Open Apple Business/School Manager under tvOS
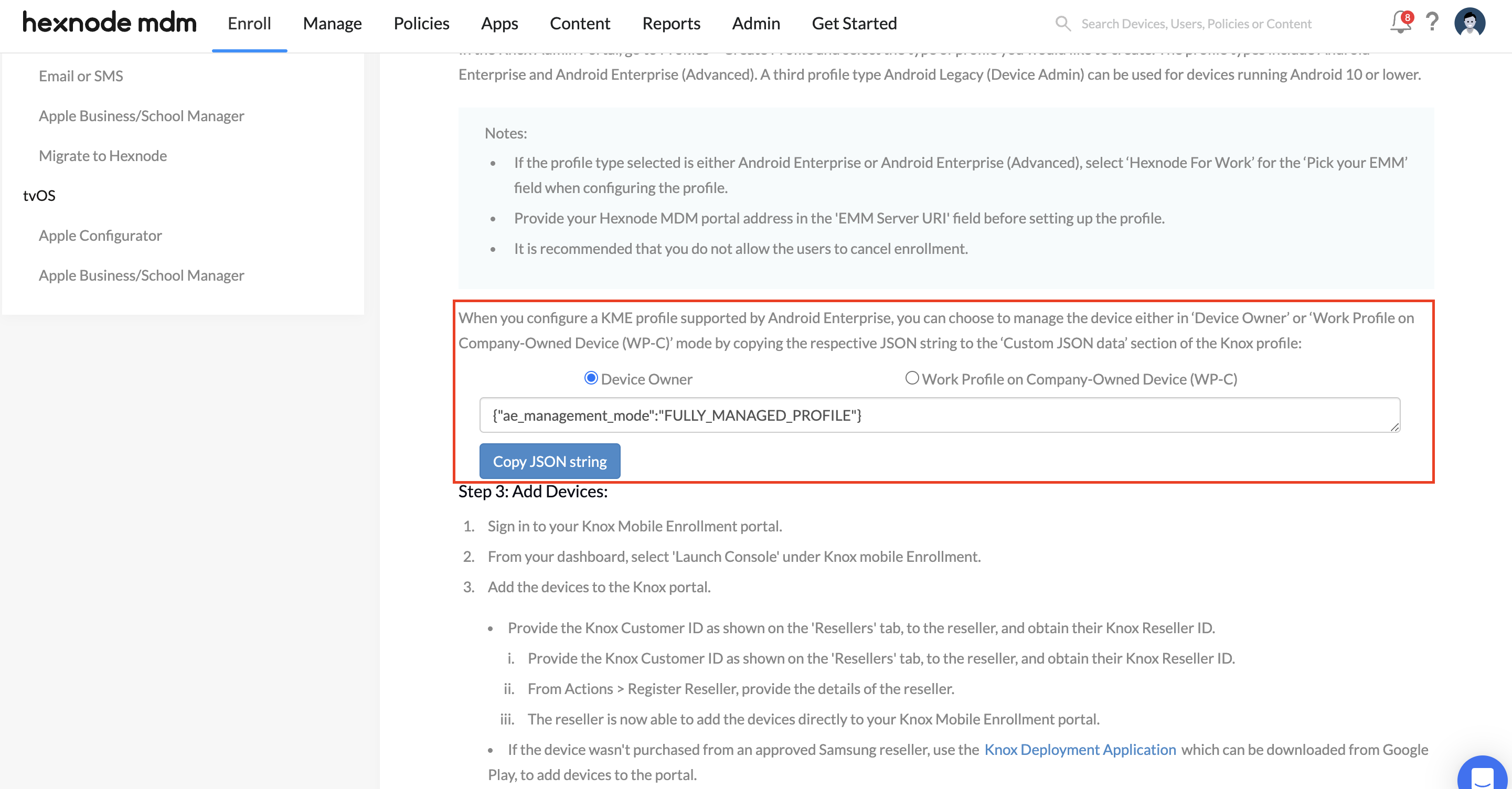The width and height of the screenshot is (1512, 789). coord(142,276)
